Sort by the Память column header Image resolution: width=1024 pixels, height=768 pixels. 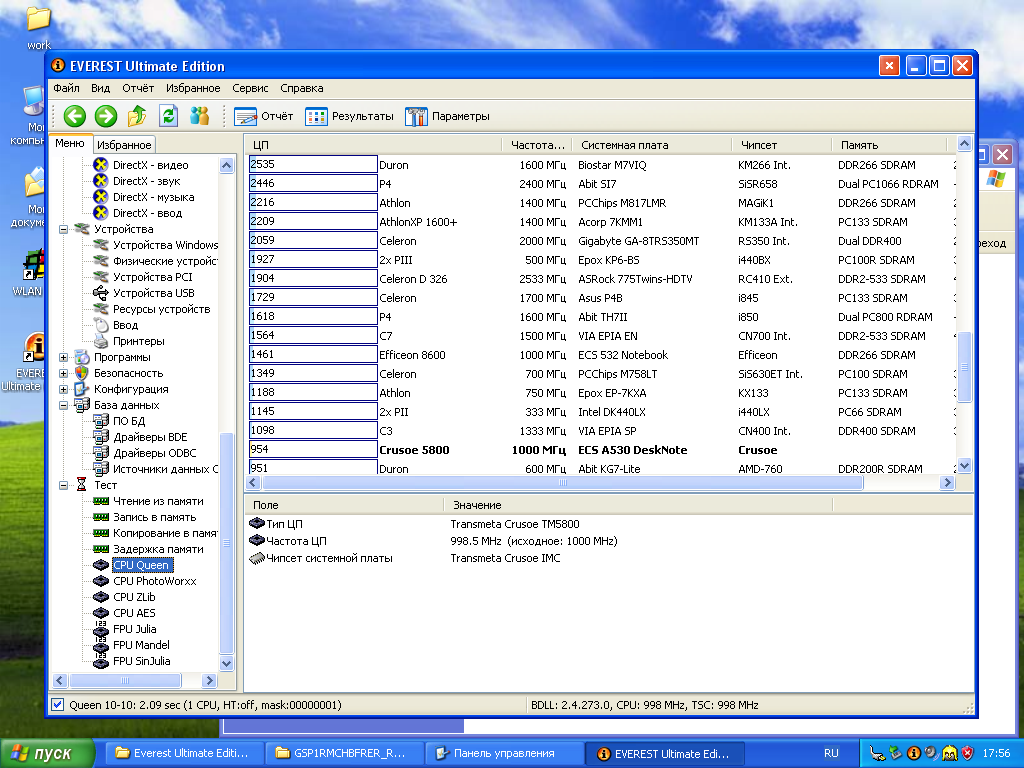(889, 145)
